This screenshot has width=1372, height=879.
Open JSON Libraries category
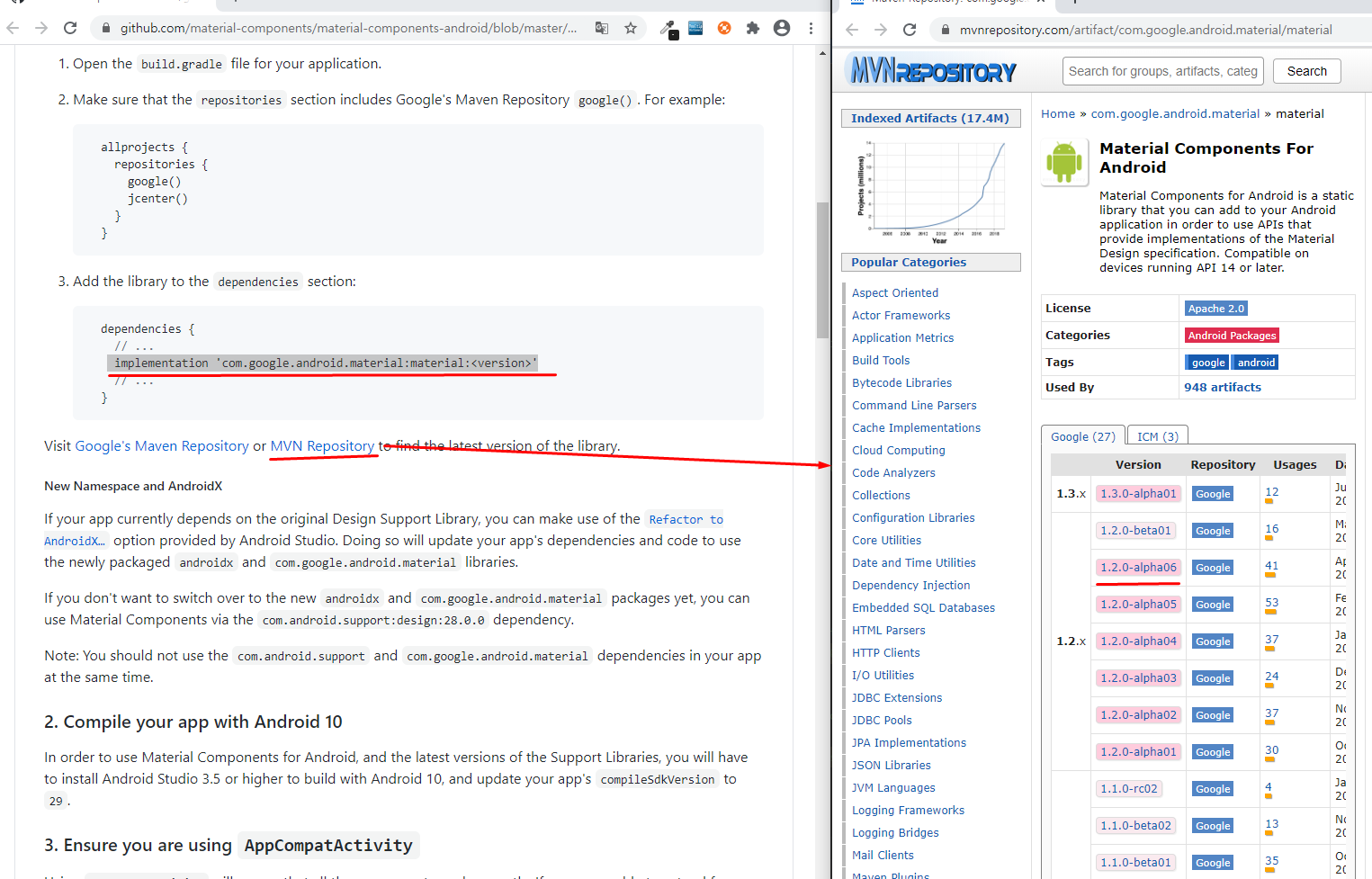(892, 766)
